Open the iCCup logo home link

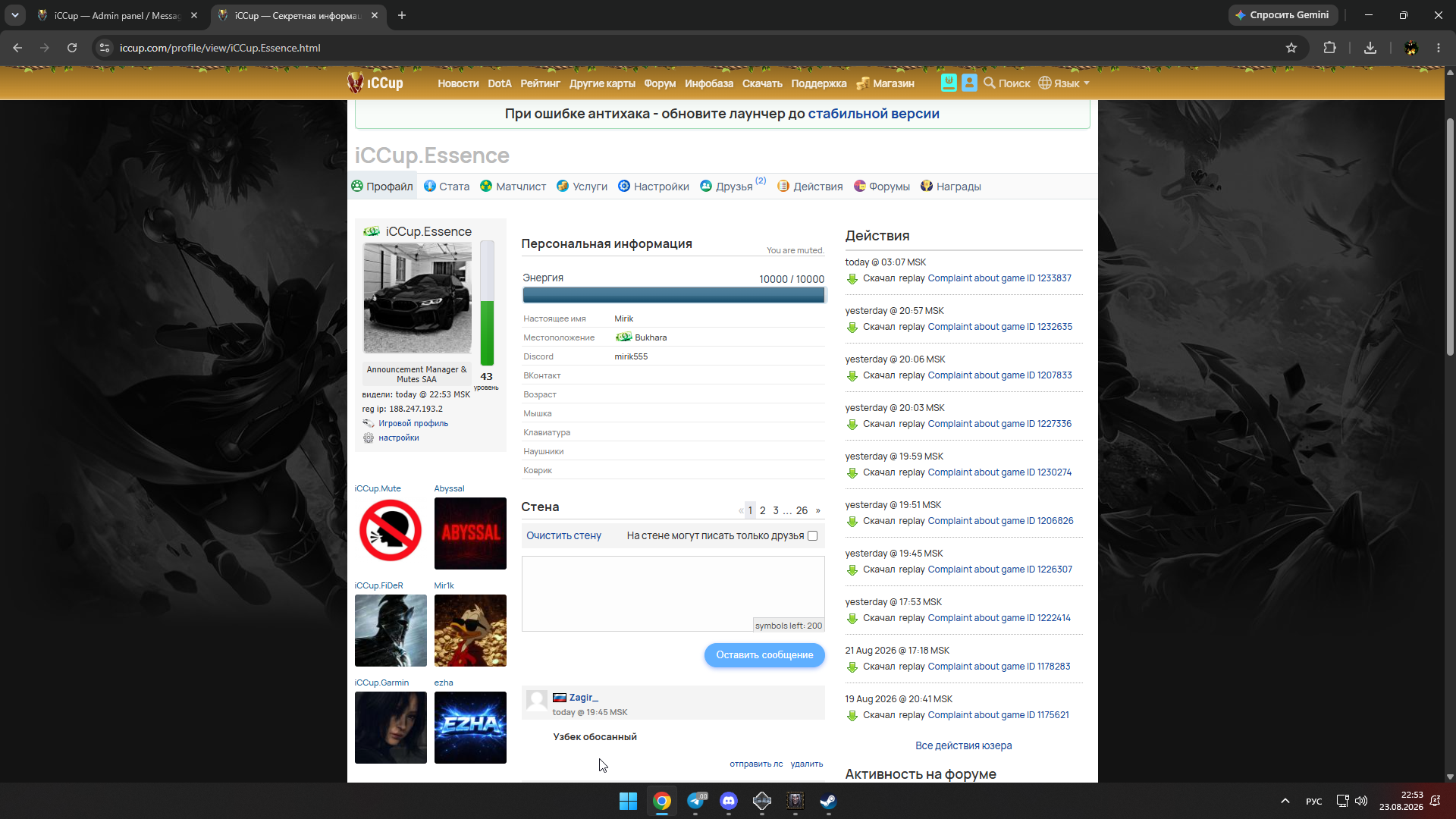click(375, 83)
